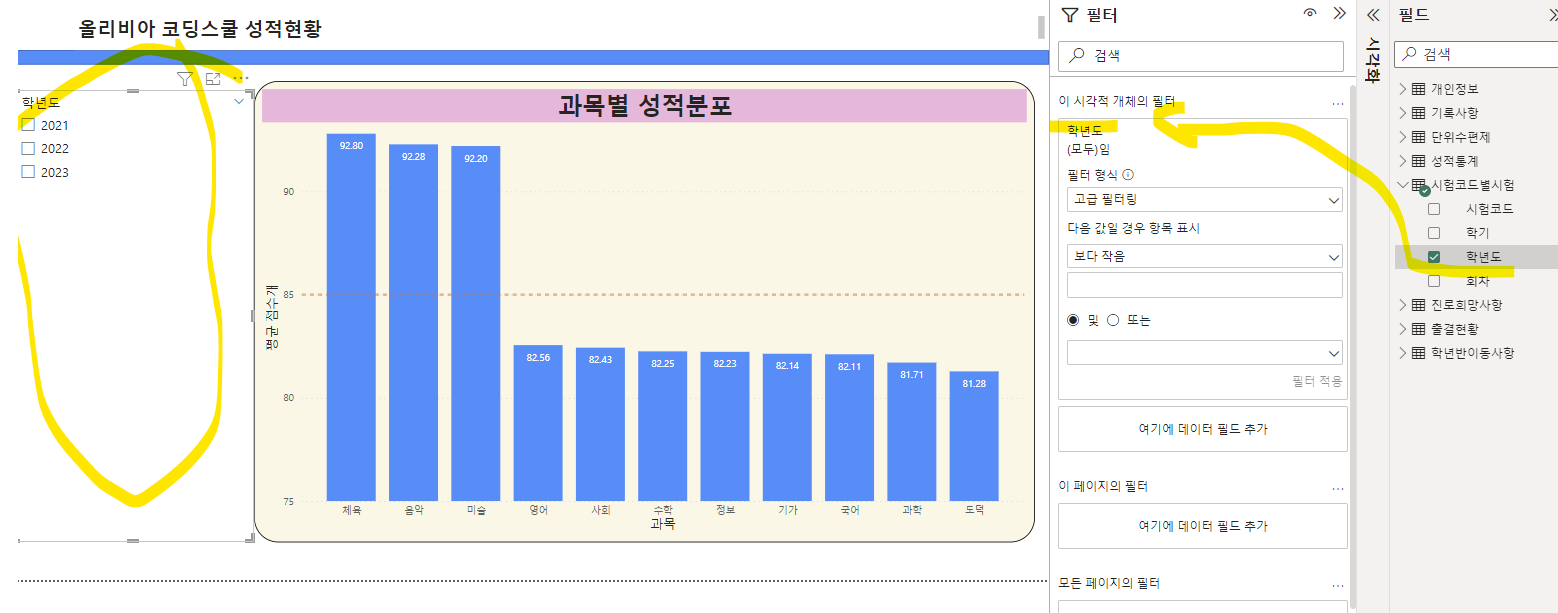Expand the 출결현황 table chevron

tap(1402, 329)
